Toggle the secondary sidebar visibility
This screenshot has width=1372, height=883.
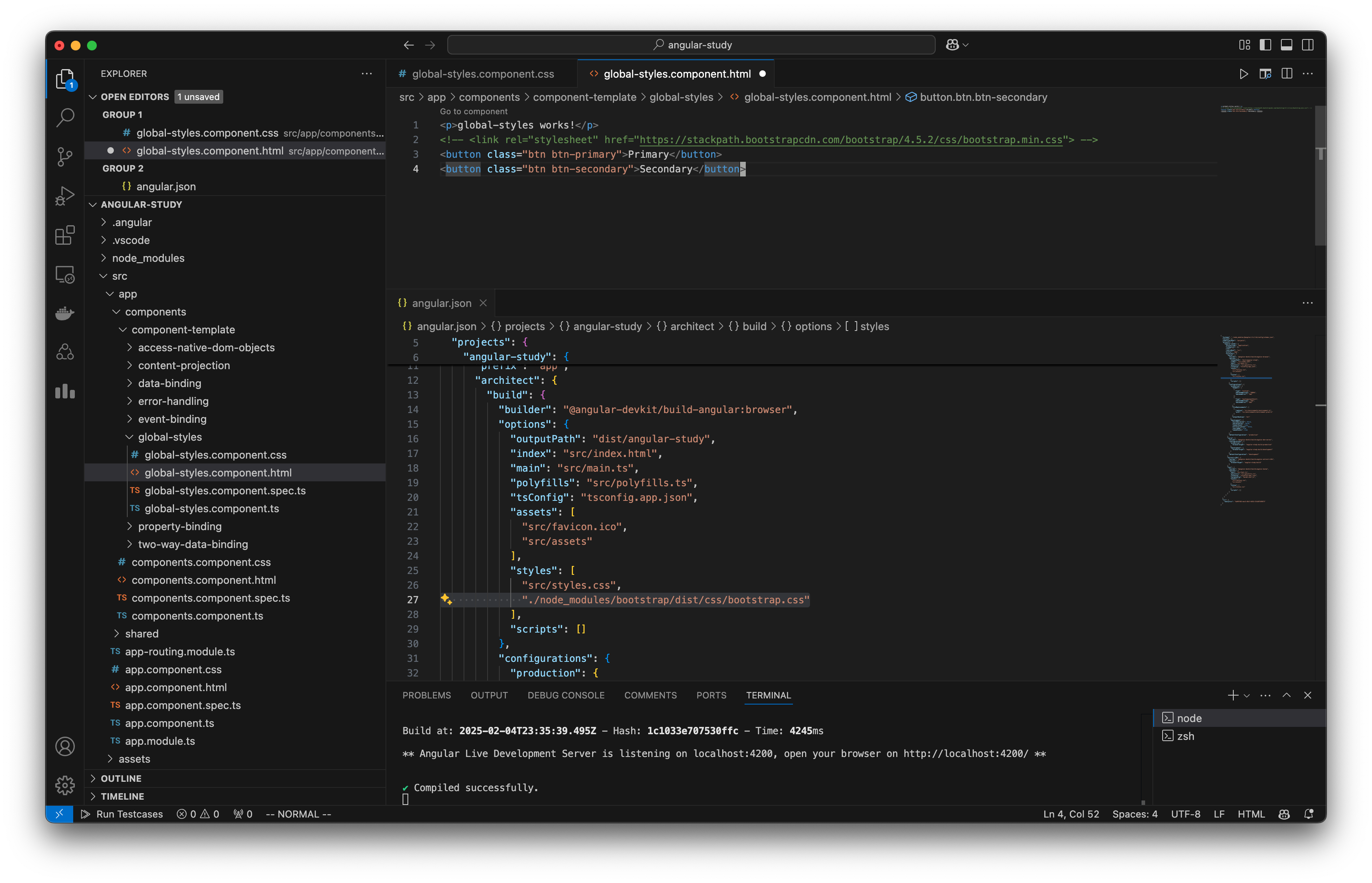point(1307,44)
